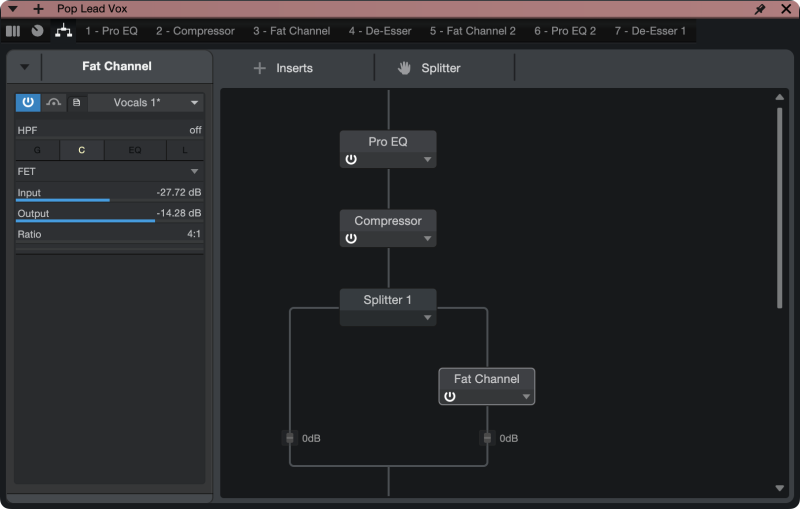
Task: Select the G gate section tab
Action: point(37,150)
